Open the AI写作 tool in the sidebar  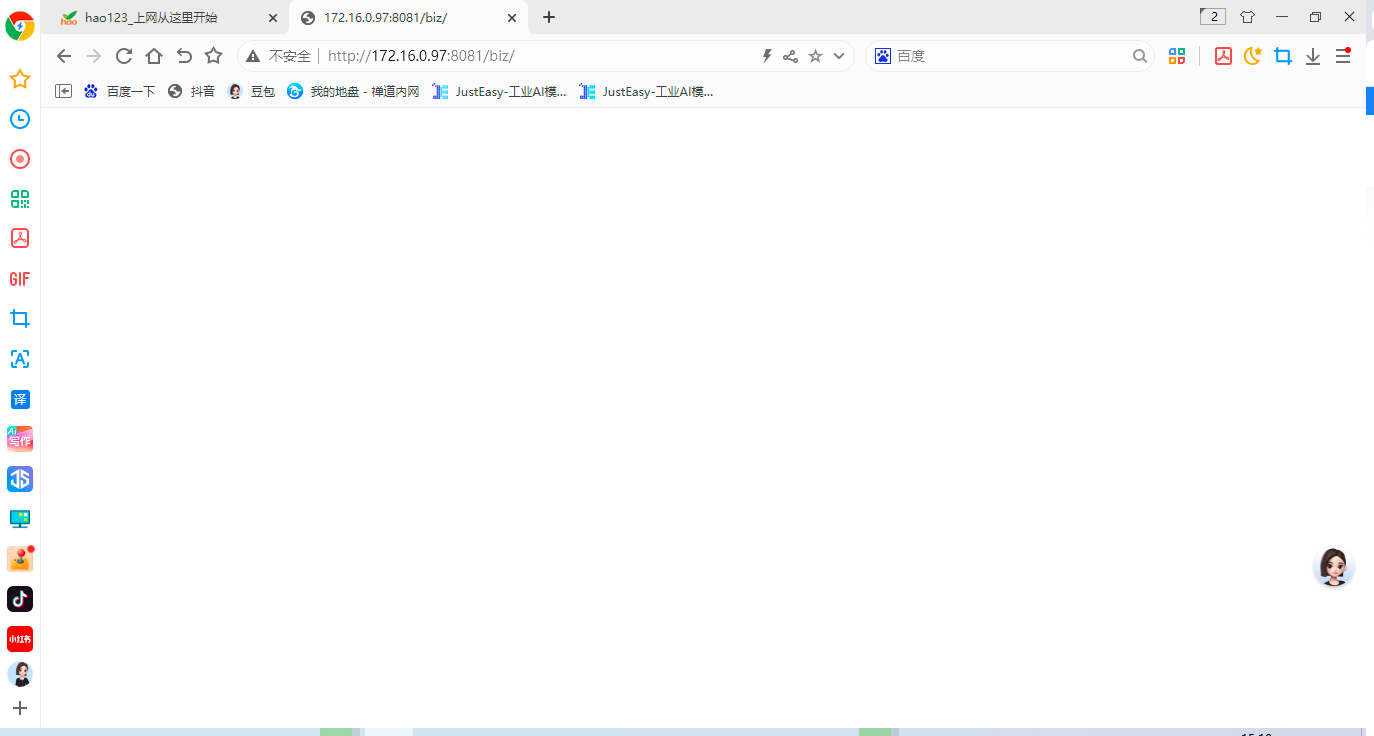(x=20, y=438)
